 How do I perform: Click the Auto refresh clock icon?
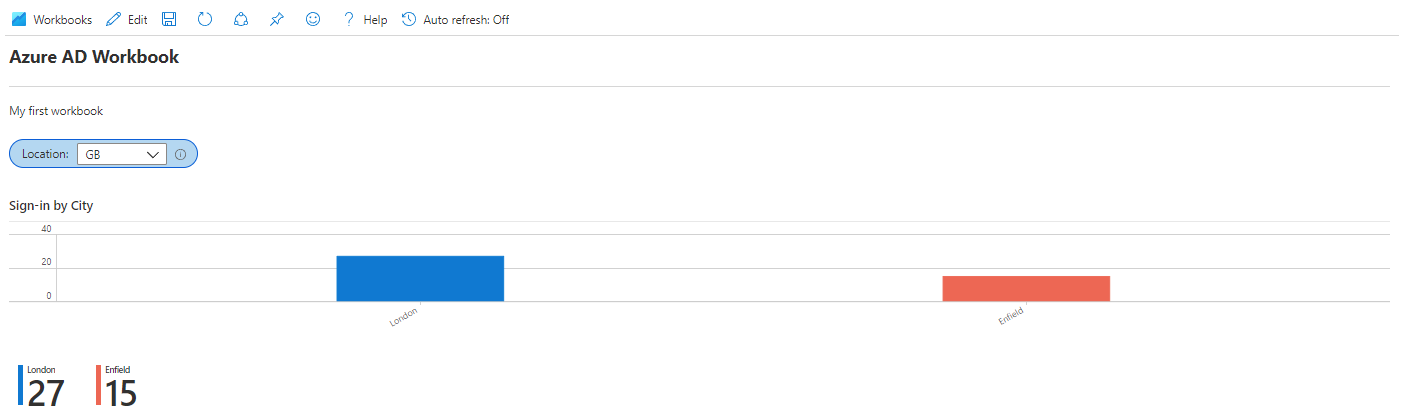409,19
